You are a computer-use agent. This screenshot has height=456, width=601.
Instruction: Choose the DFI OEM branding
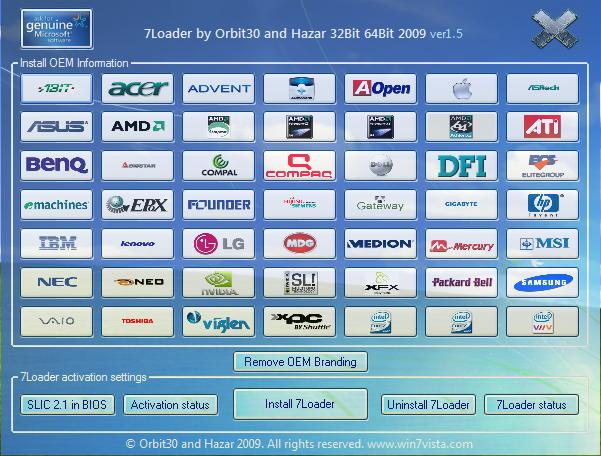(x=461, y=166)
